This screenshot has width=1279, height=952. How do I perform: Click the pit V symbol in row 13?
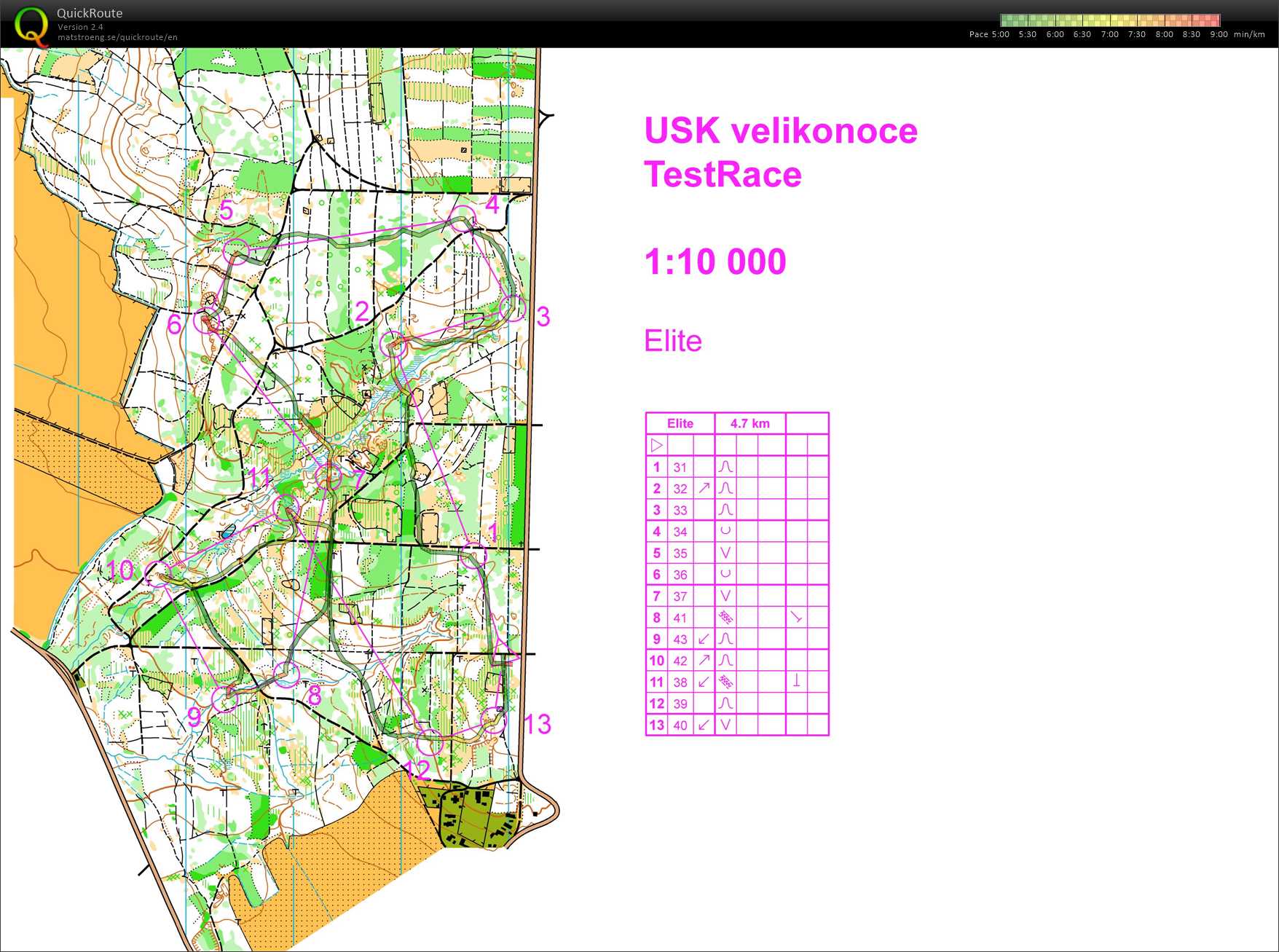coord(725,725)
